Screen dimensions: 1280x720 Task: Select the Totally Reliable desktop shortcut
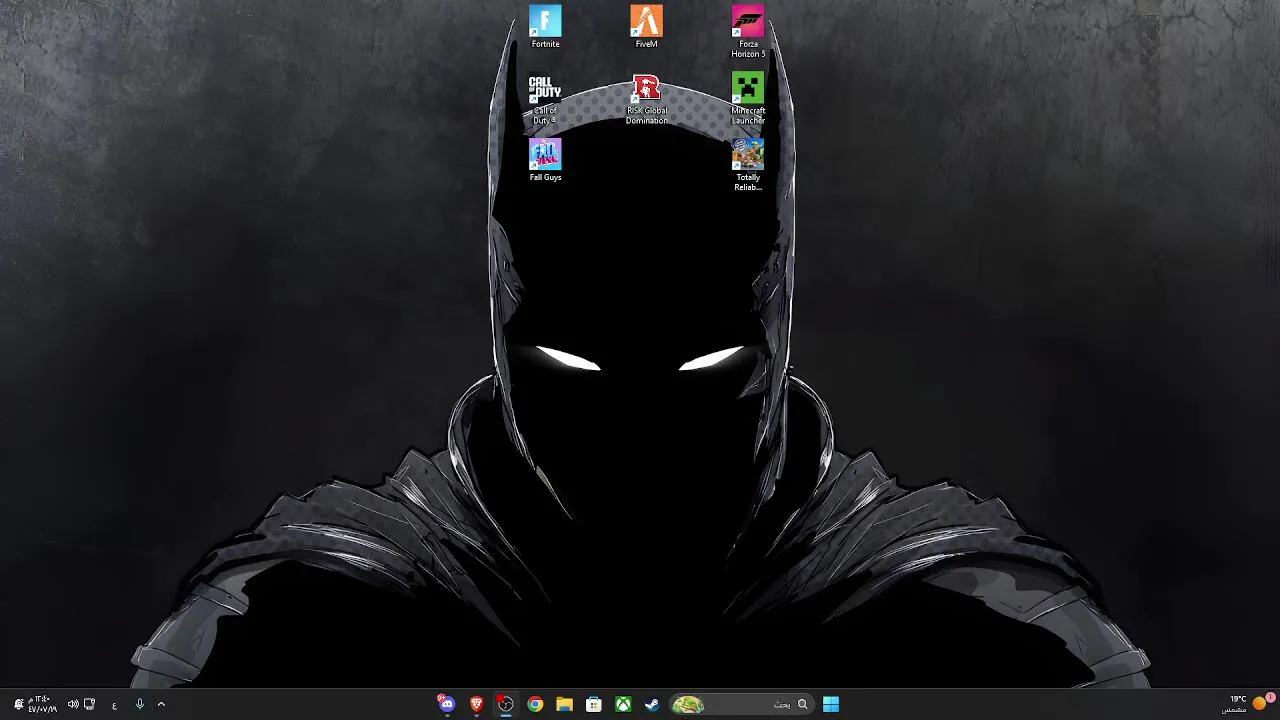(748, 165)
